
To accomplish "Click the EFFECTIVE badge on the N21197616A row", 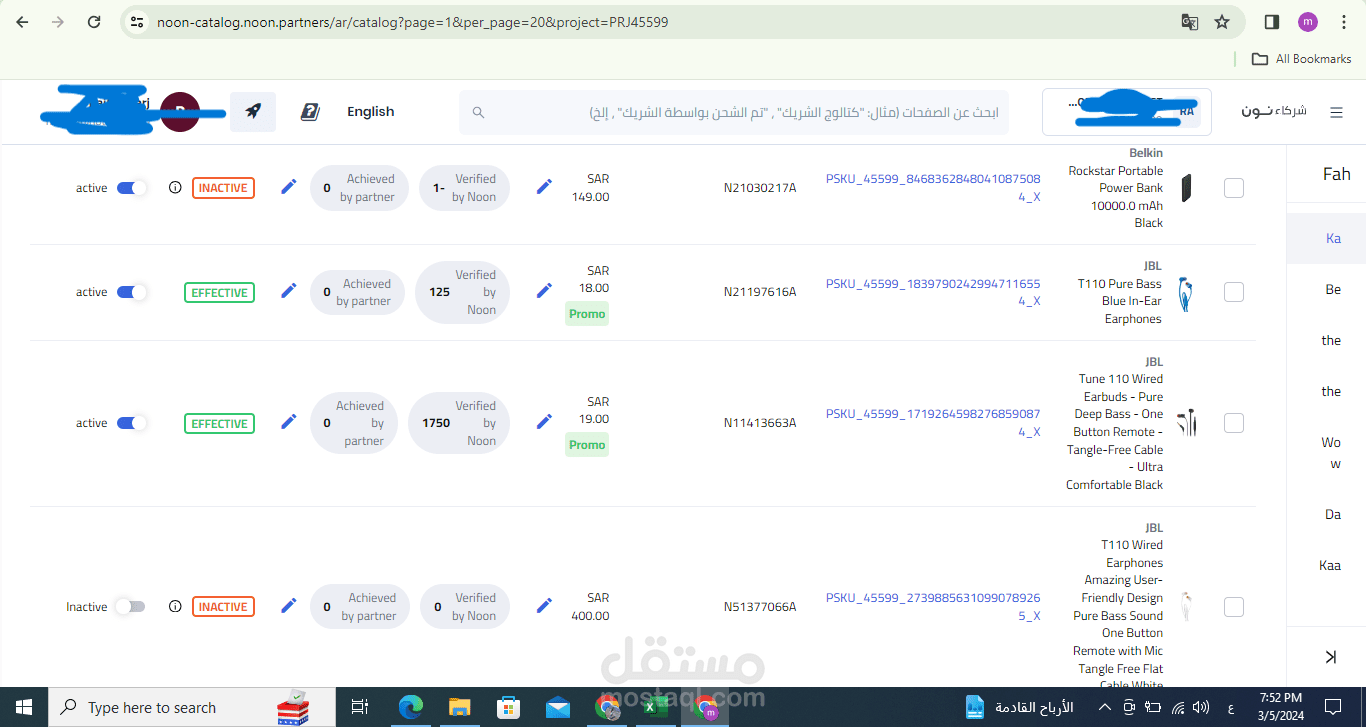I will [x=219, y=292].
